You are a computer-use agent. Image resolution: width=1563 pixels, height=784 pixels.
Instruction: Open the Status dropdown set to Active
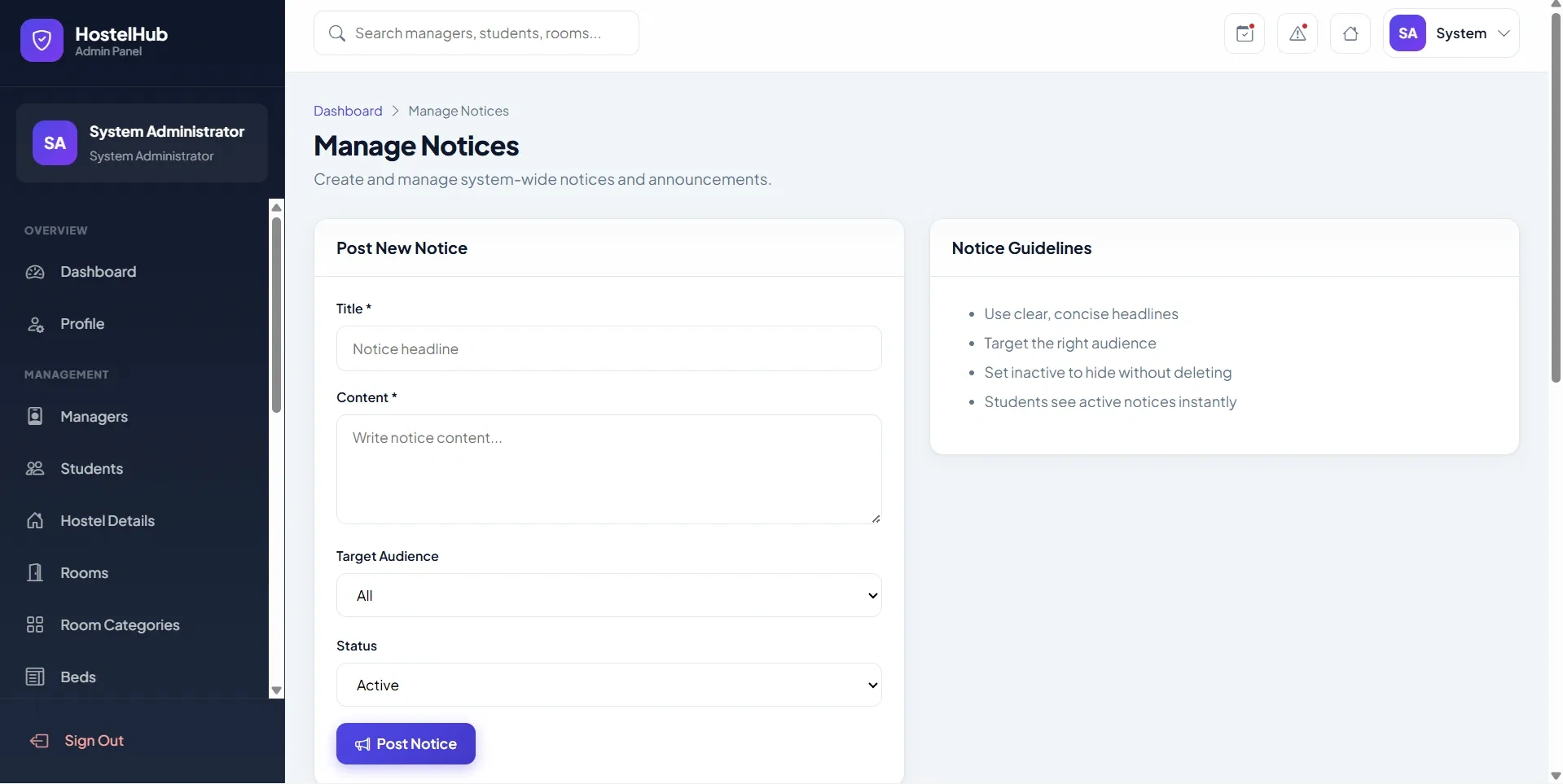[x=608, y=685]
